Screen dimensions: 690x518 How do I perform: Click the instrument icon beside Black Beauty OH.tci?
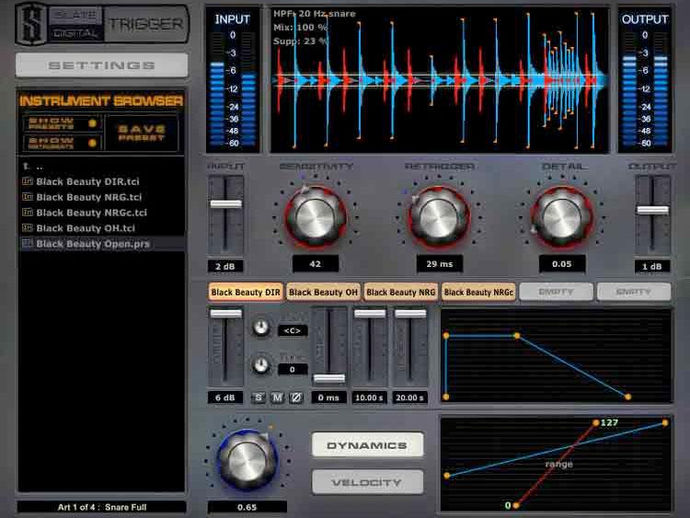(27, 228)
